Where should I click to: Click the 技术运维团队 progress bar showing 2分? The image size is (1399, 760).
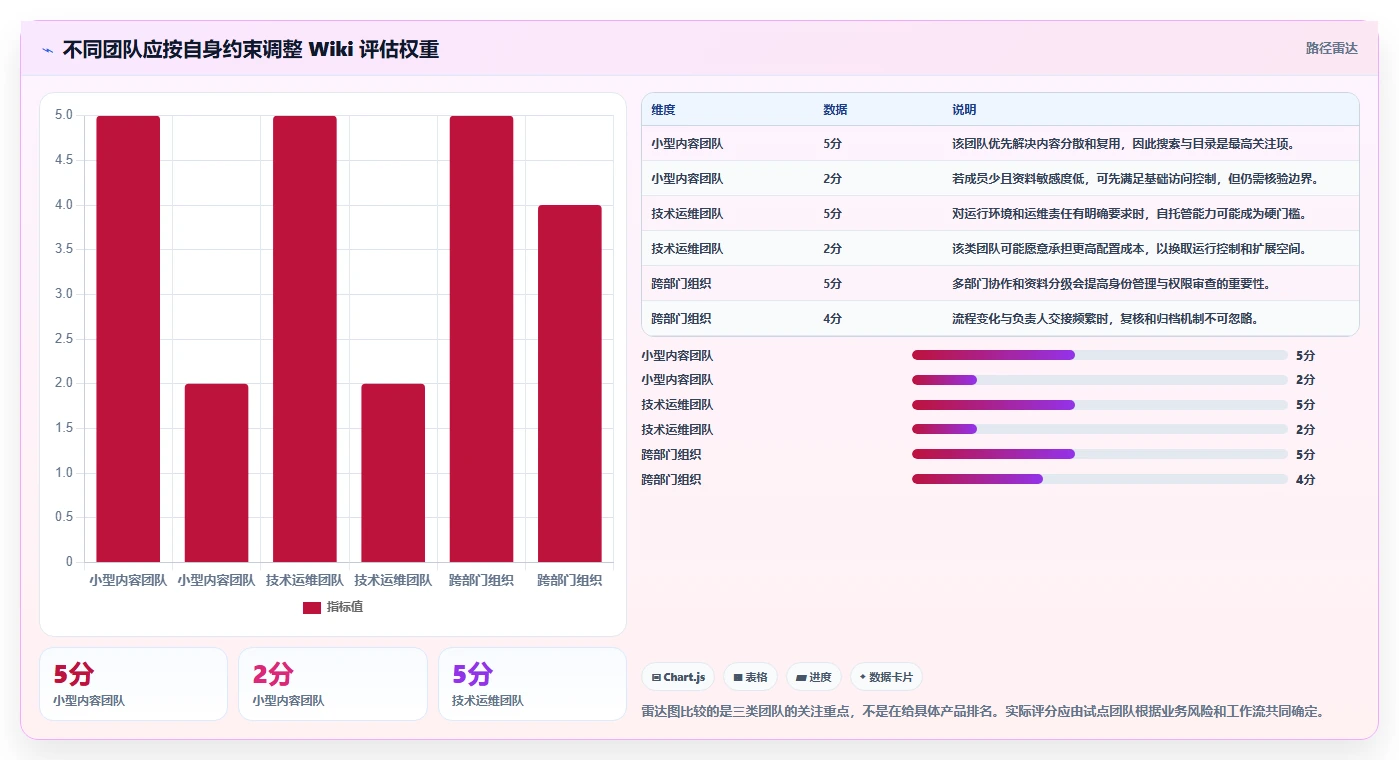(1100, 430)
